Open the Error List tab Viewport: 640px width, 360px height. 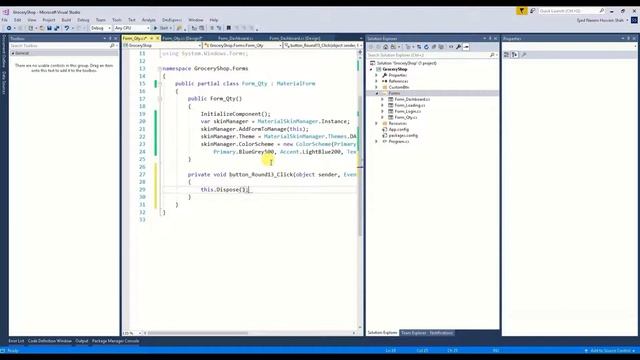(x=16, y=341)
